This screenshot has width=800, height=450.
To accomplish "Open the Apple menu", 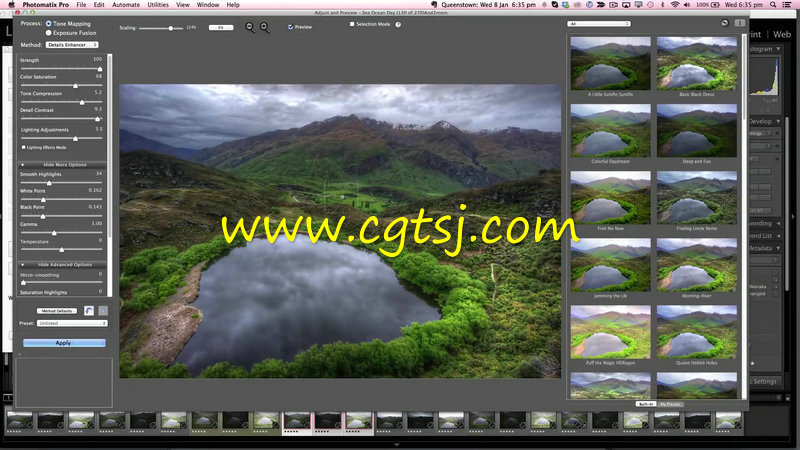I will tap(12, 5).
